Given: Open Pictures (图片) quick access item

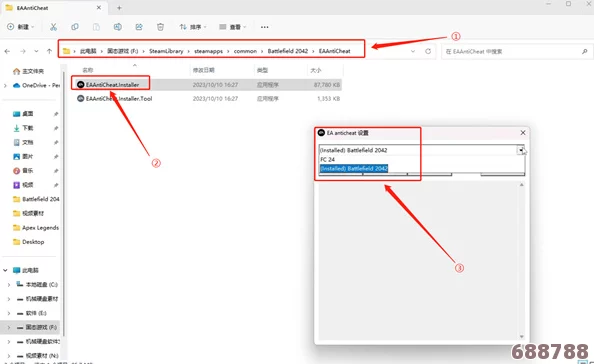Looking at the screenshot, I should pos(23,156).
